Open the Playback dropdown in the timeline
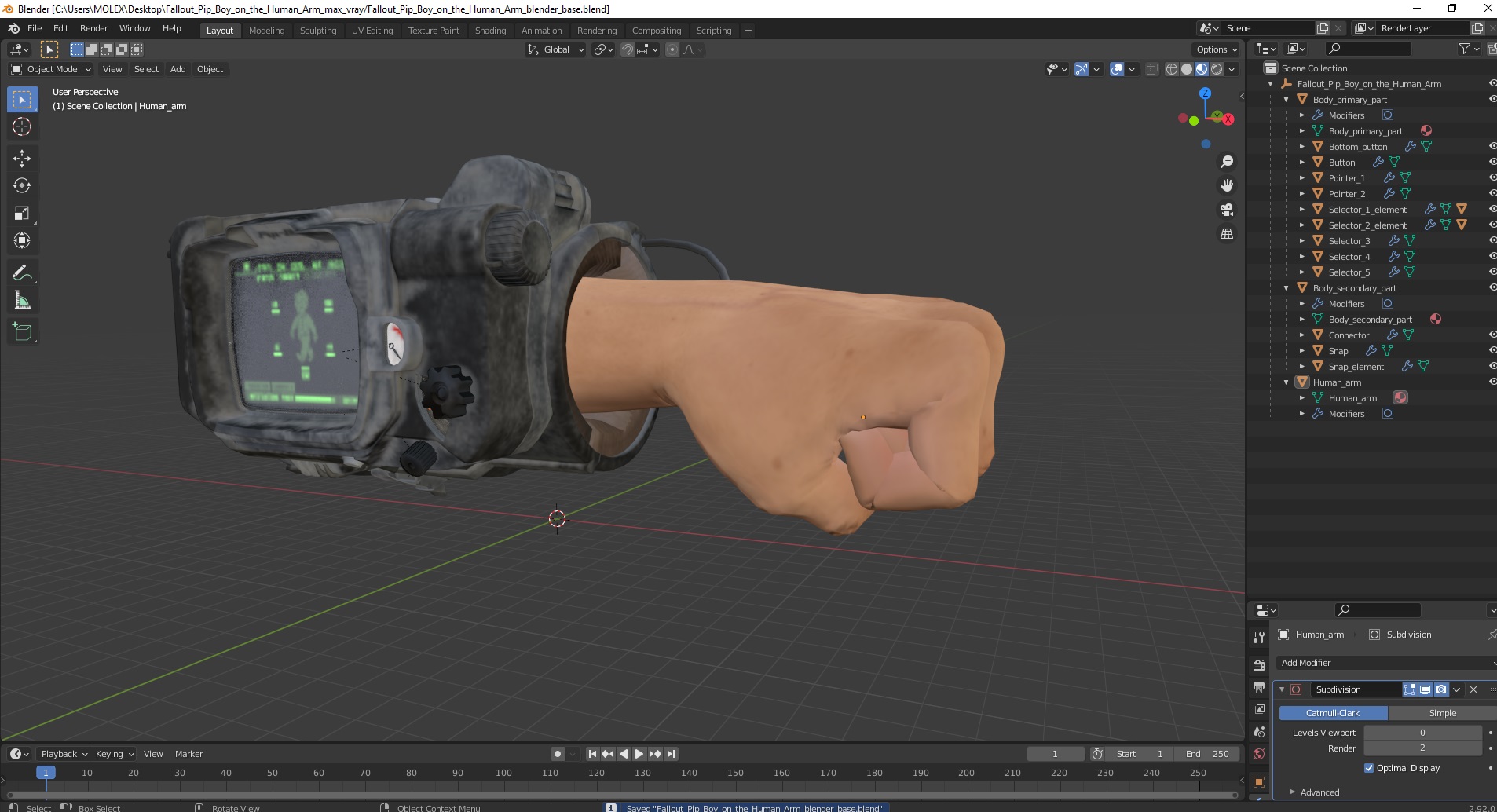The image size is (1497, 812). coord(64,754)
